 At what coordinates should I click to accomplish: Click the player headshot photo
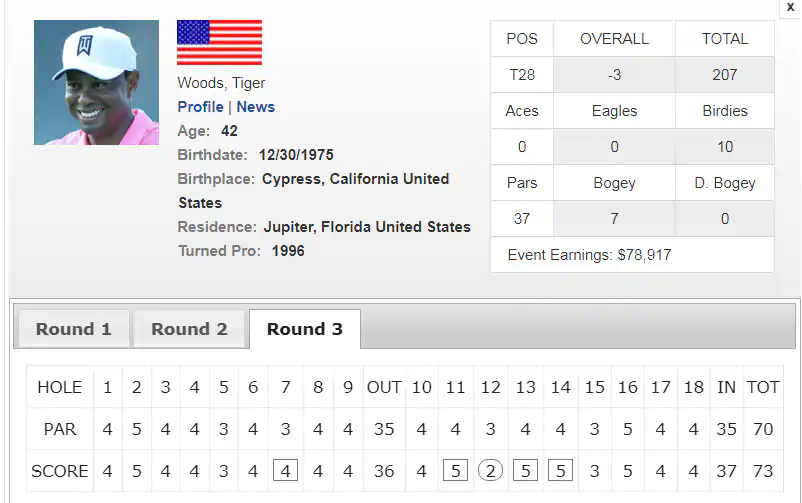(96, 82)
